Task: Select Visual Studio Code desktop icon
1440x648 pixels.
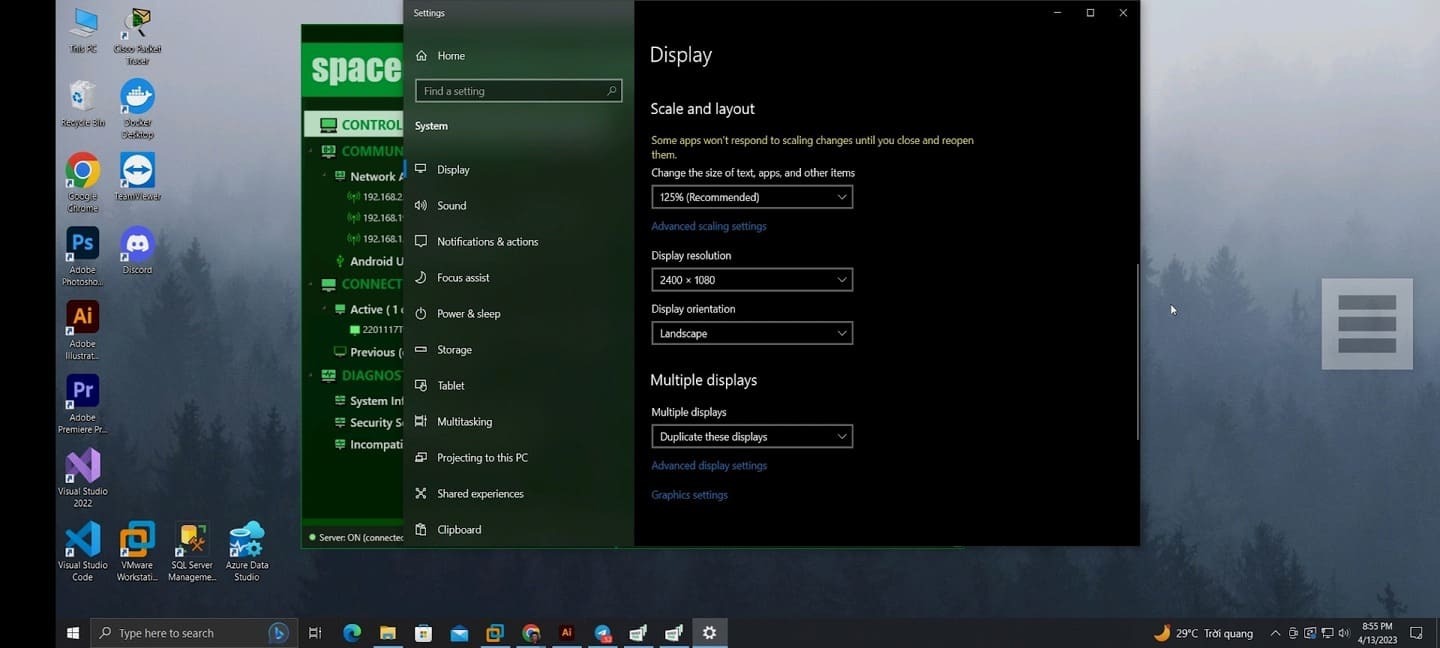Action: point(83,551)
